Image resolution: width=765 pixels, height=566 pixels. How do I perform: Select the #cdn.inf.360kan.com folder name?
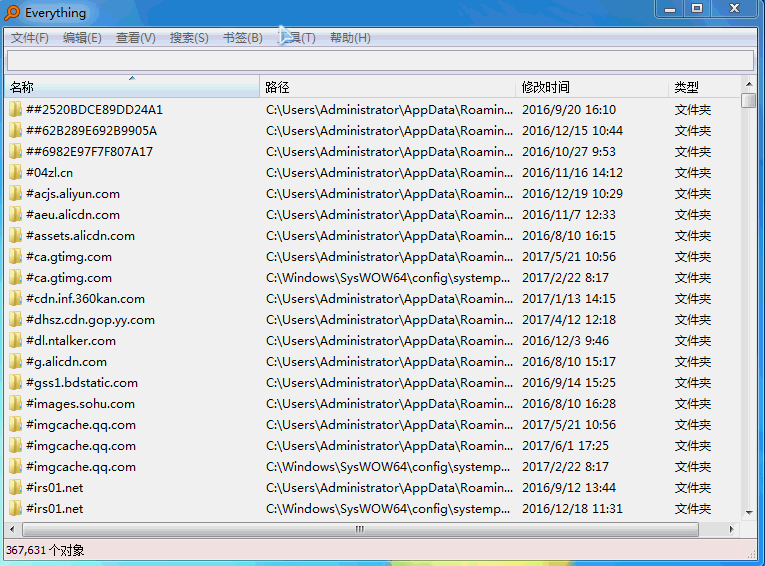[x=85, y=299]
